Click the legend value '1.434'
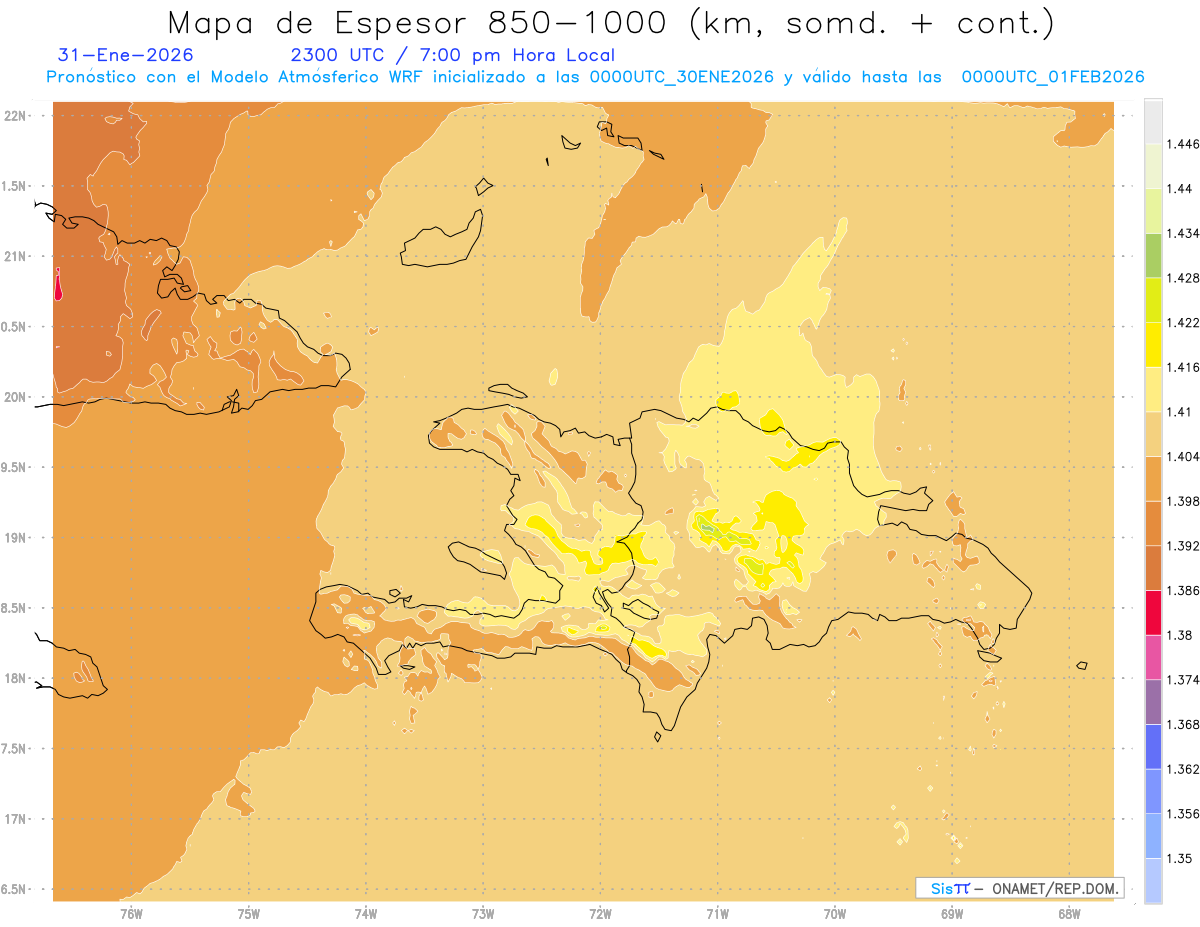 pyautogui.click(x=1185, y=233)
